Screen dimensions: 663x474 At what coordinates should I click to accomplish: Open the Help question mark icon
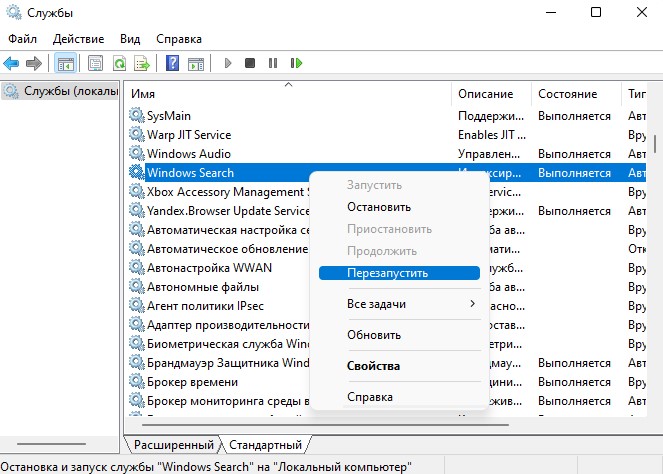point(172,63)
